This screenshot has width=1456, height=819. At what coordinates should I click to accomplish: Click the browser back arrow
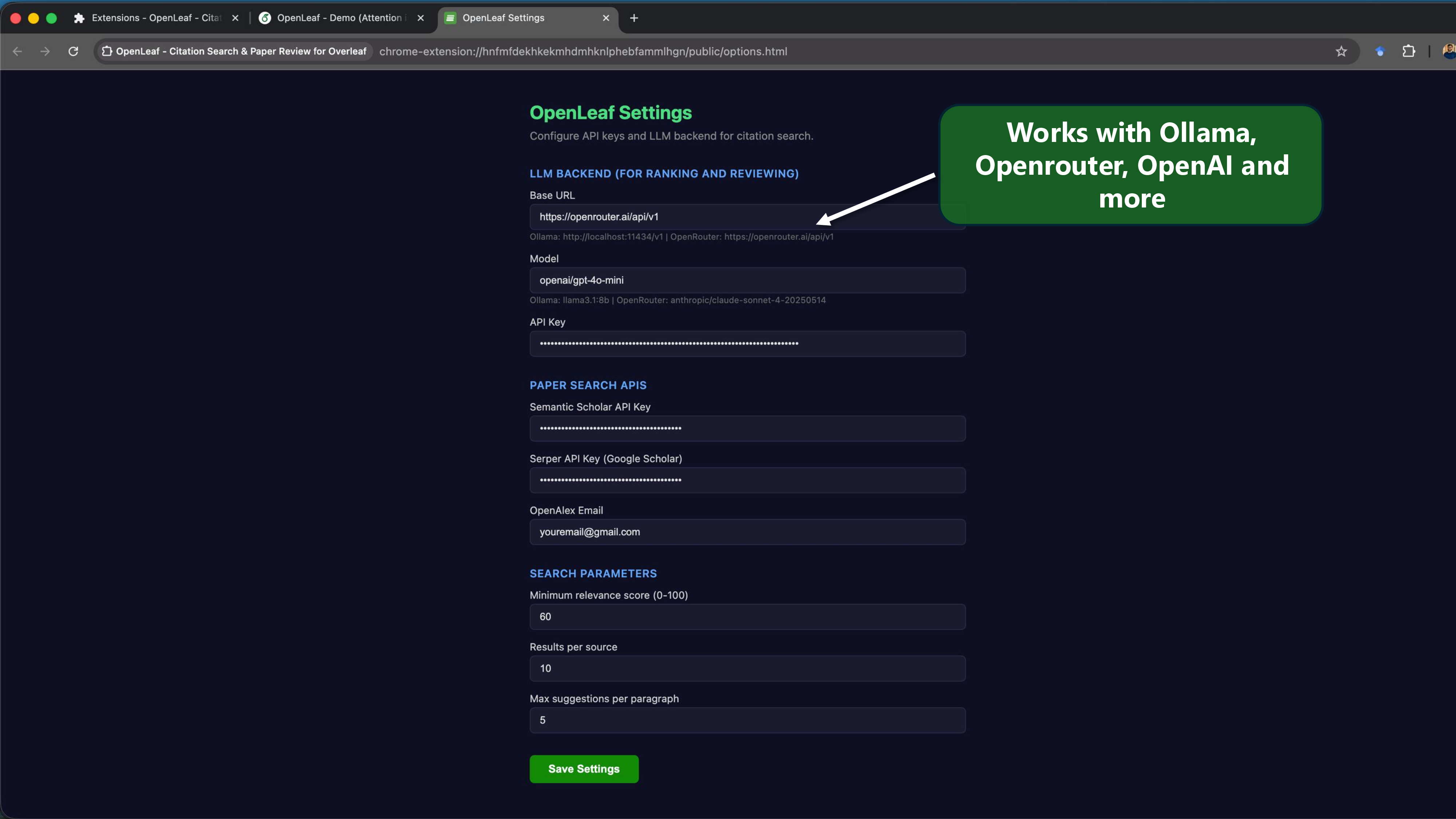[x=17, y=51]
